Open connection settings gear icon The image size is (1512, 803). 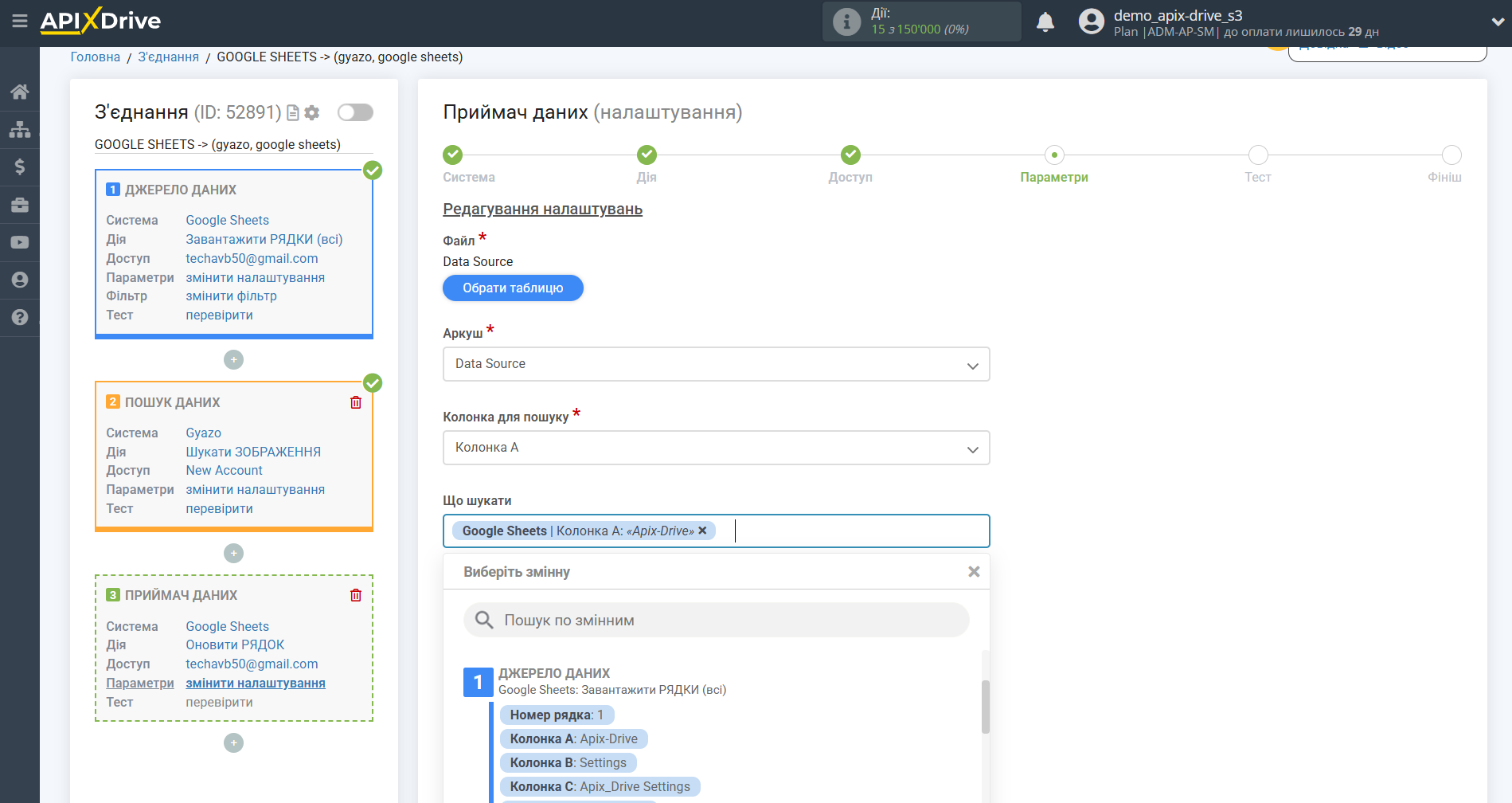click(312, 113)
